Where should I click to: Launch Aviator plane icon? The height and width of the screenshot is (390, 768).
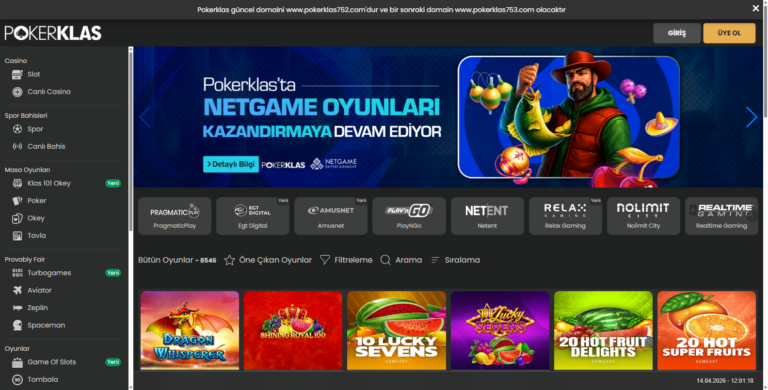pos(17,291)
